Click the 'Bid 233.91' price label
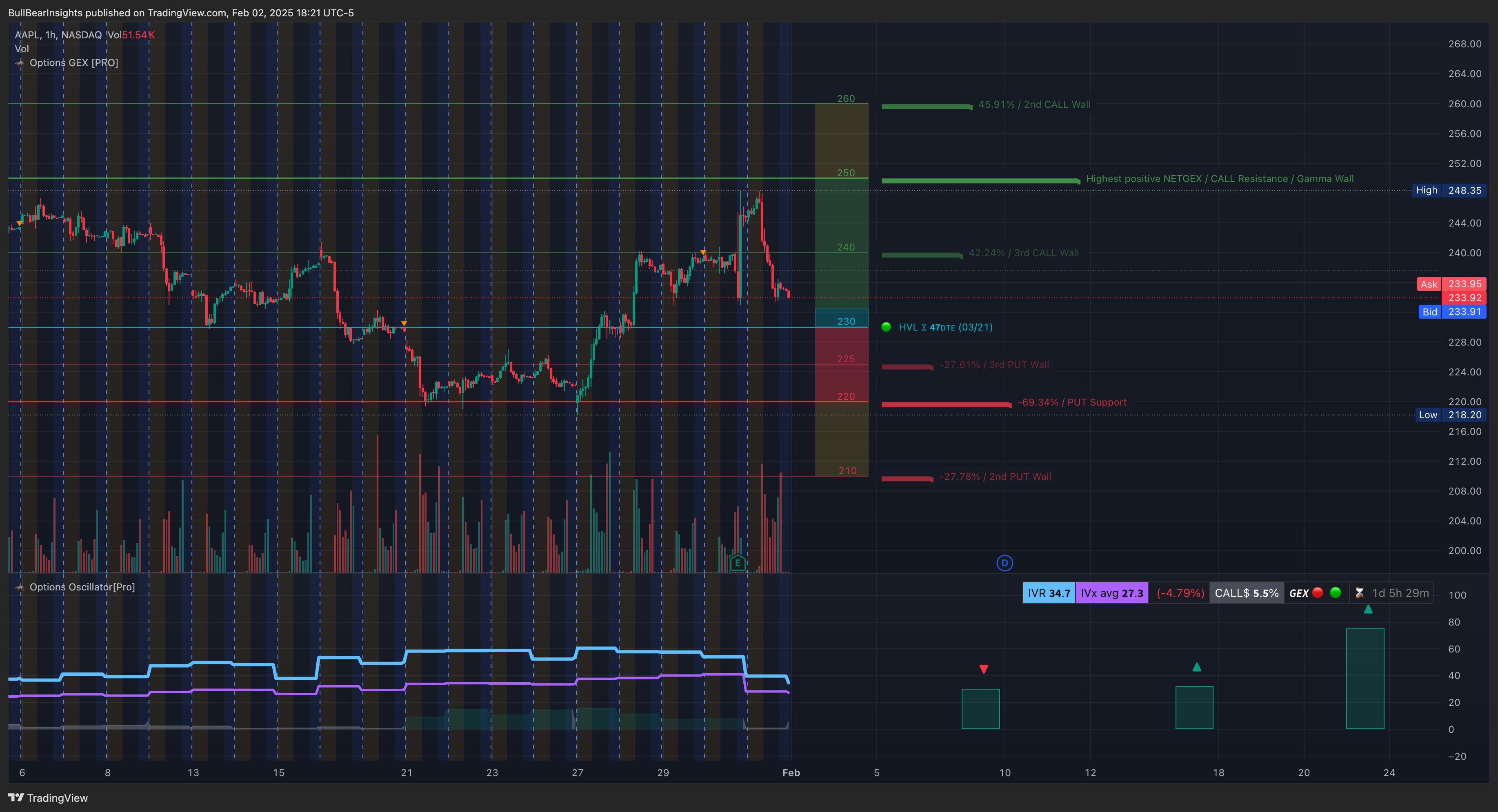The height and width of the screenshot is (812, 1498). (x=1452, y=312)
